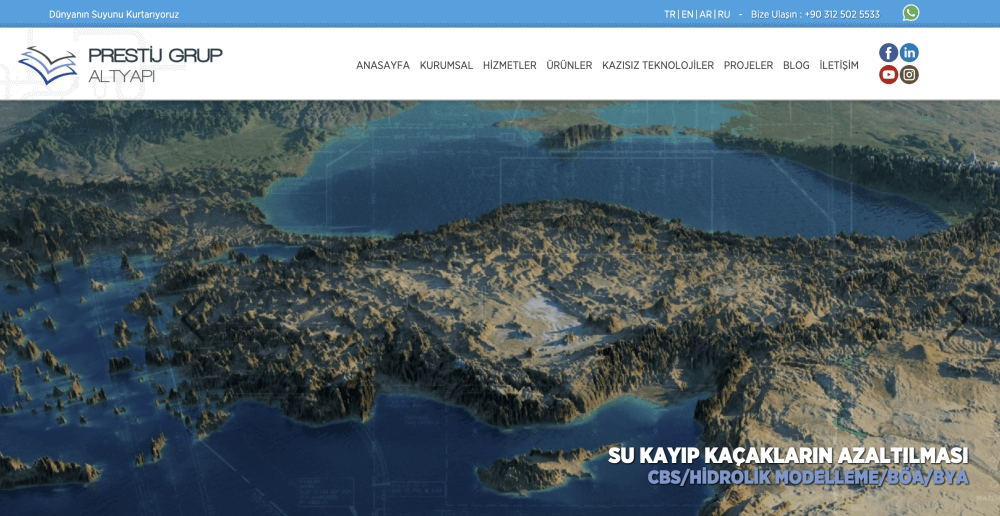
Task: Switch language to EN
Action: [x=687, y=14]
